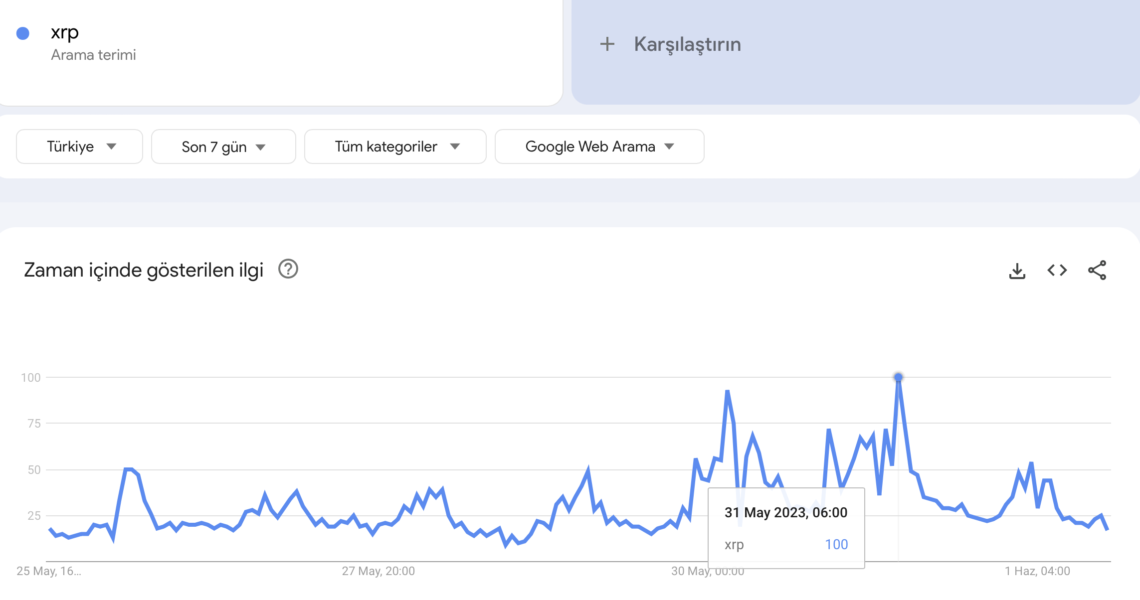Open the Türkiye country dropdown

point(80,146)
